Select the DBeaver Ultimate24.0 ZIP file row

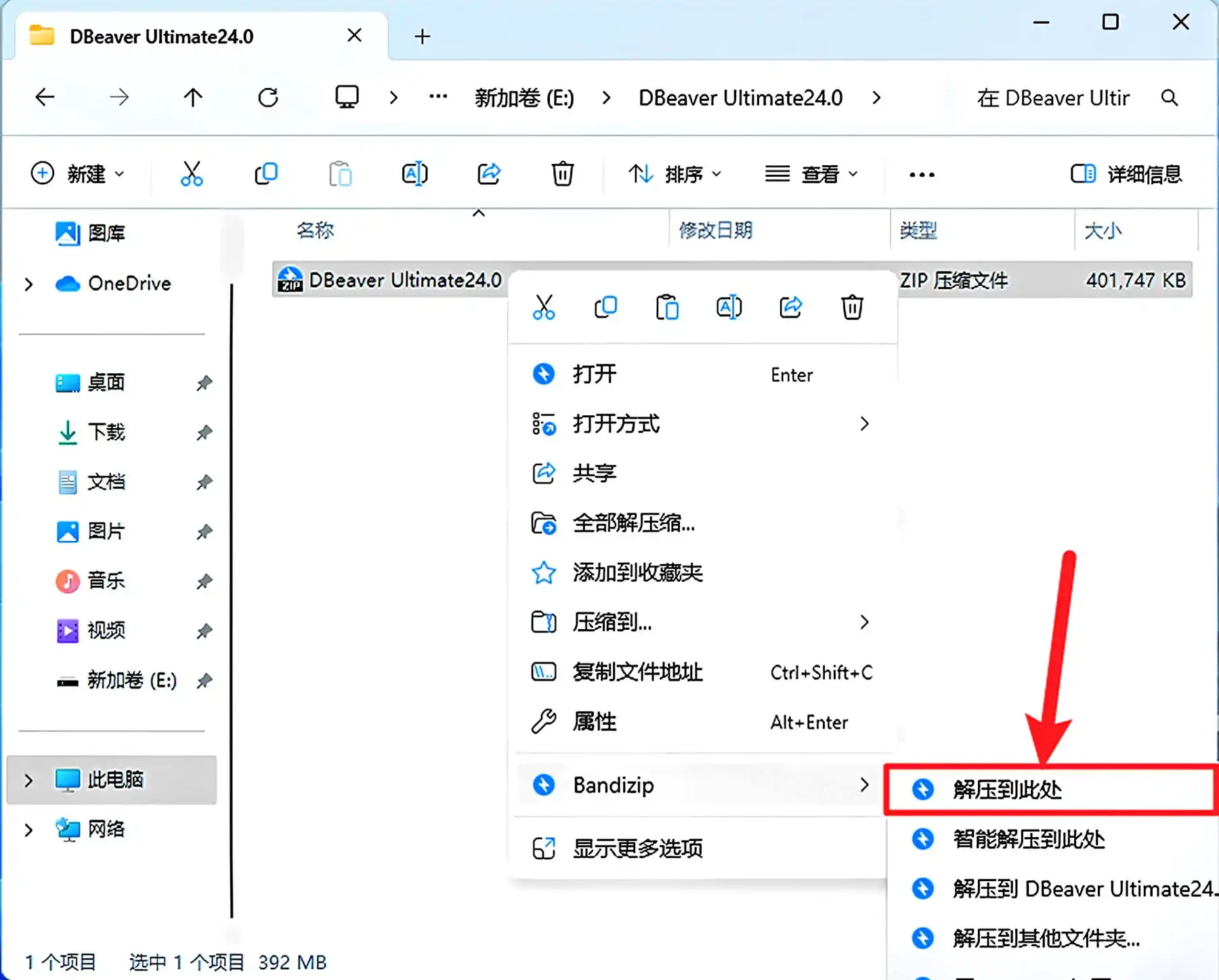click(731, 280)
